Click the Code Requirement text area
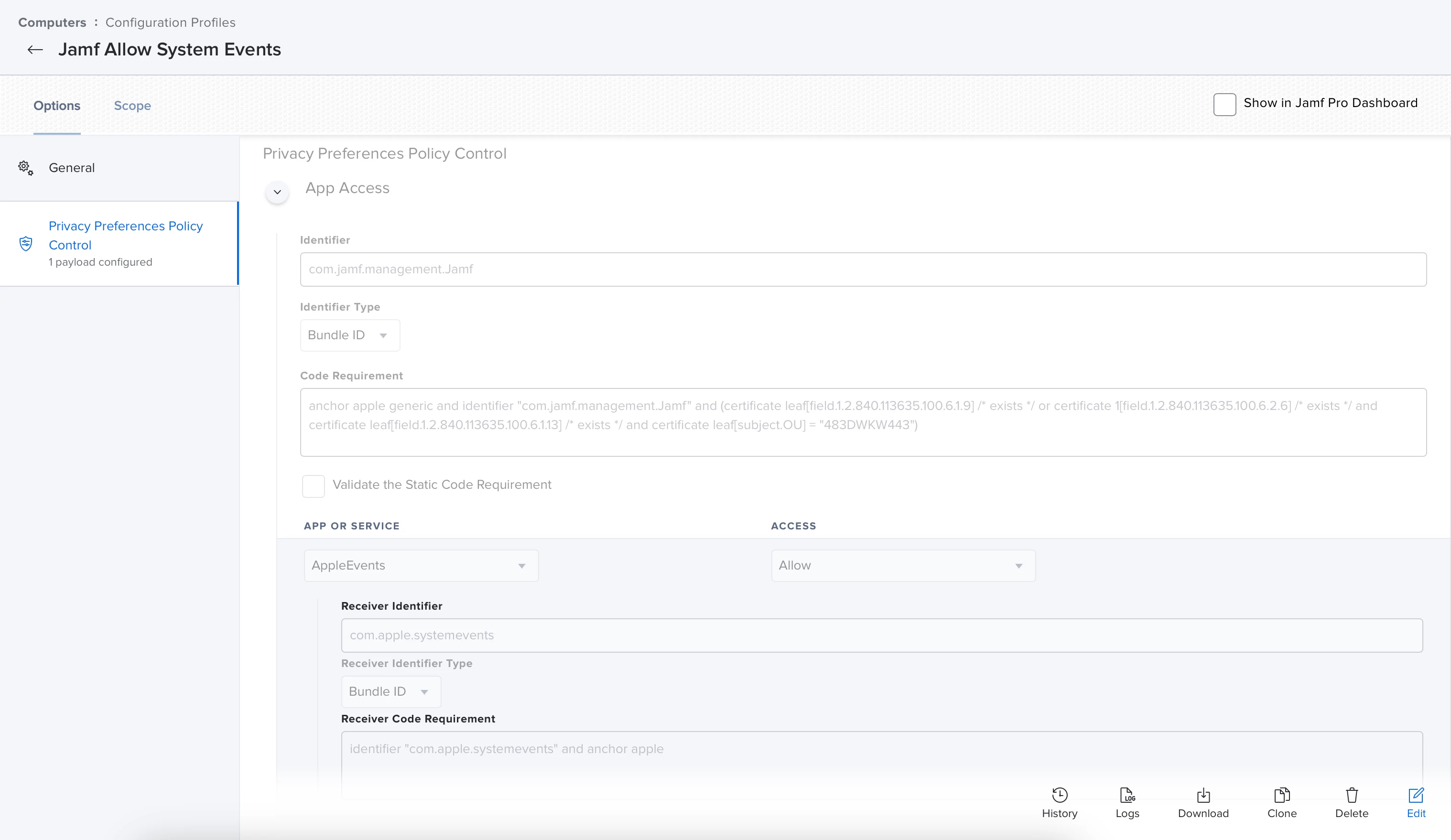Viewport: 1451px width, 840px height. [x=863, y=422]
